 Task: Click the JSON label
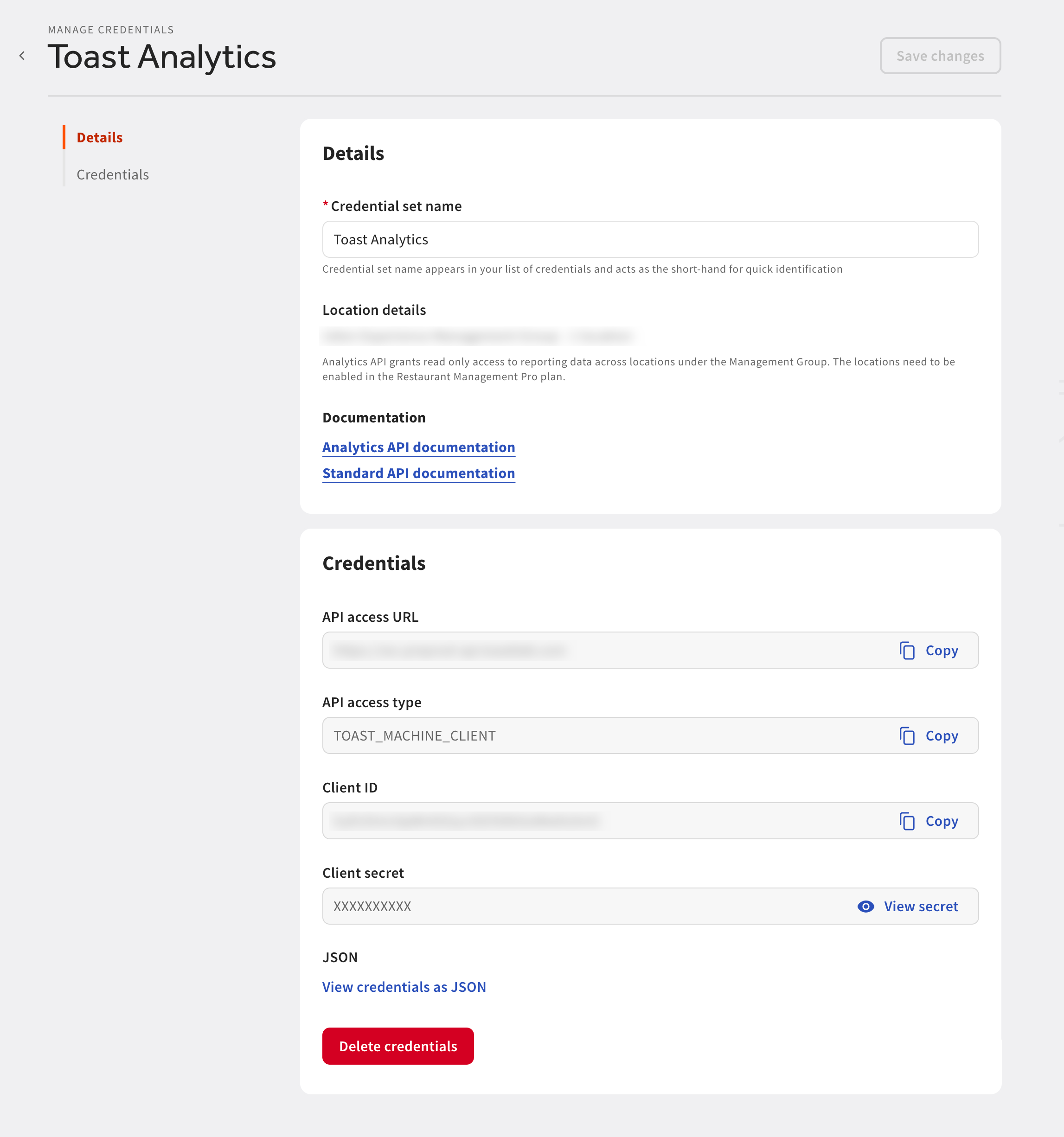tap(340, 958)
